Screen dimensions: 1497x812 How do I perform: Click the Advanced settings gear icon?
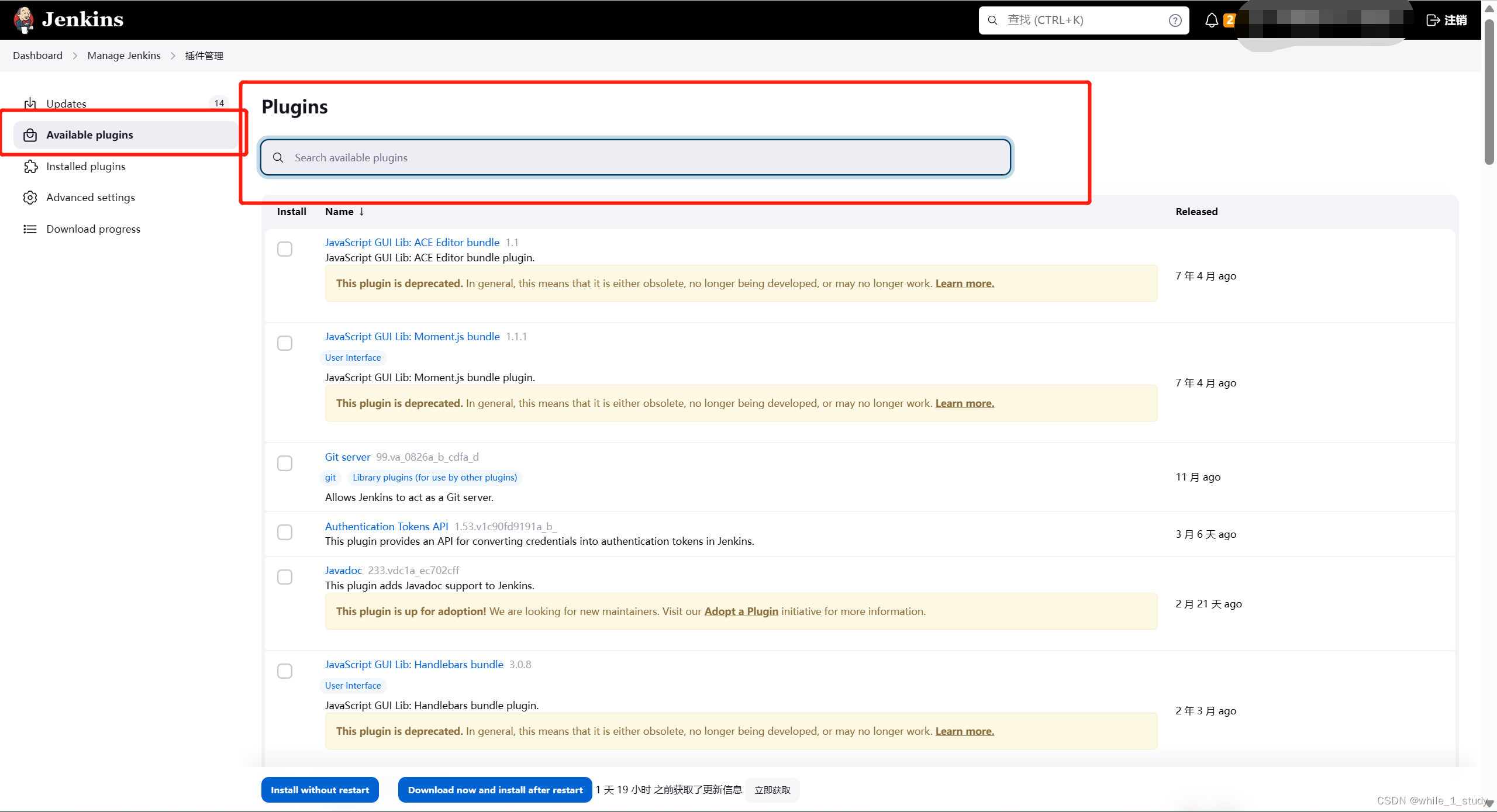(30, 198)
